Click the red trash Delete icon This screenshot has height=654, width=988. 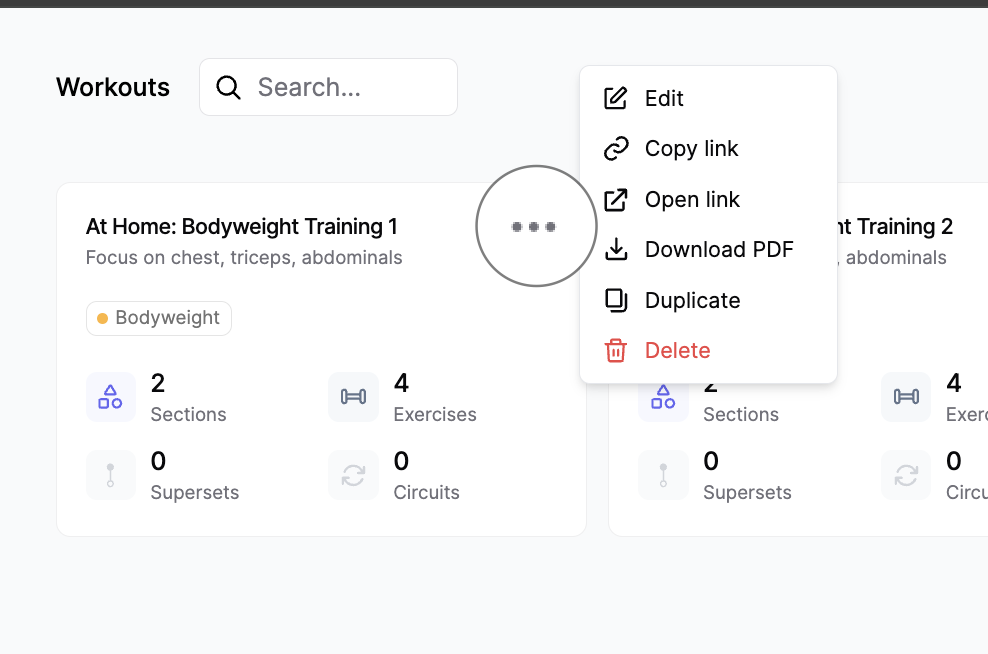click(x=616, y=351)
